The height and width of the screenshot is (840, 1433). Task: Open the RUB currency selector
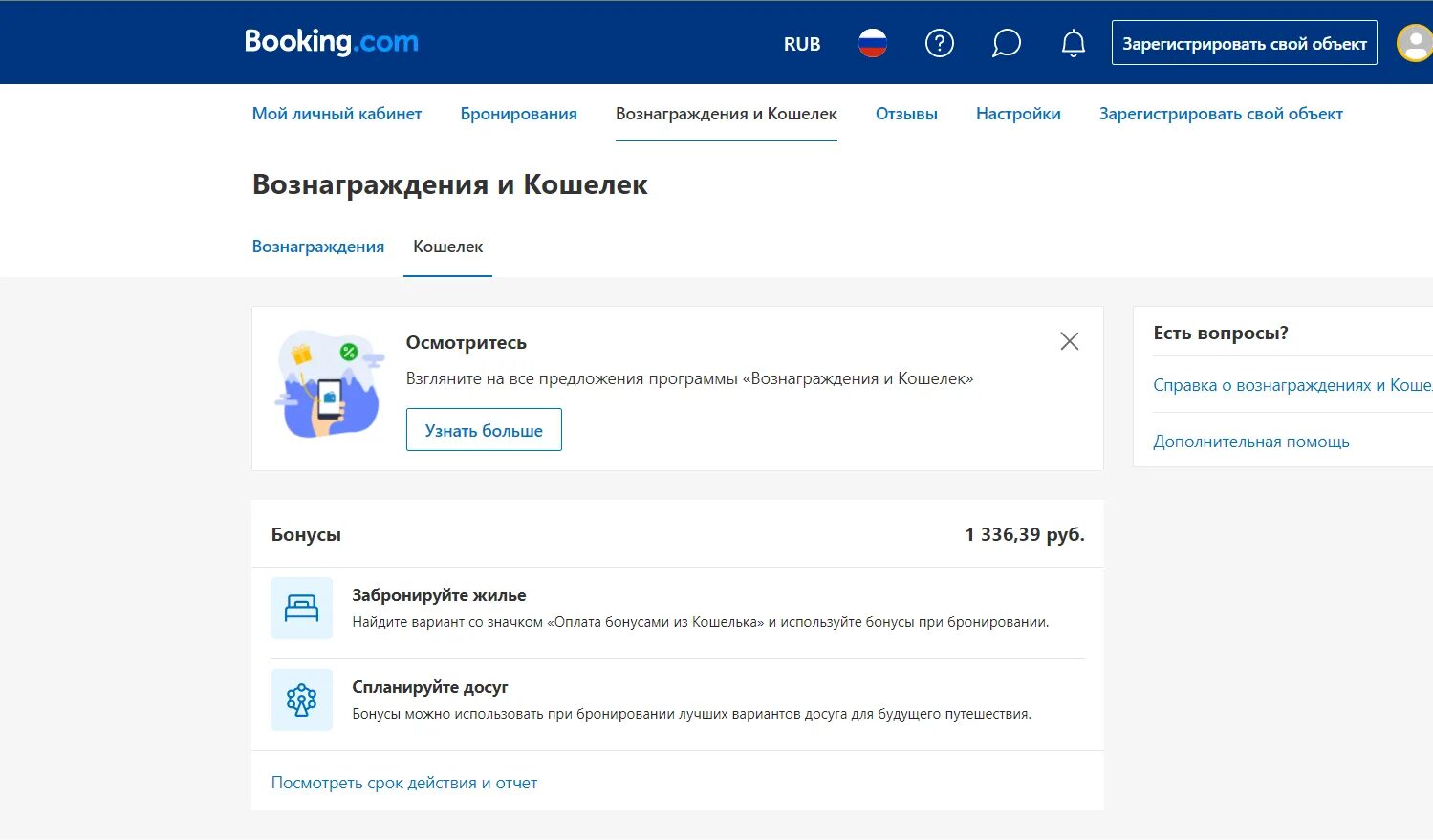(x=802, y=44)
